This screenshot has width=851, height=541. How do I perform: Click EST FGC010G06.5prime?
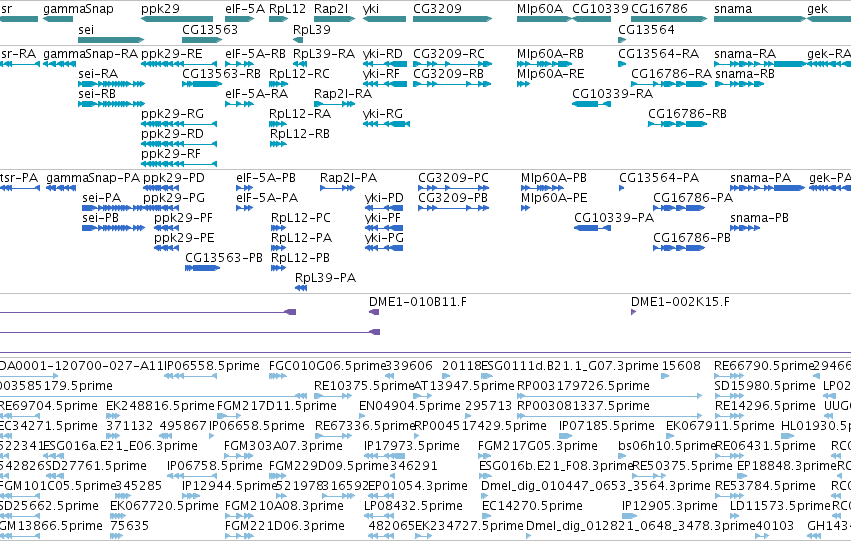(327, 366)
